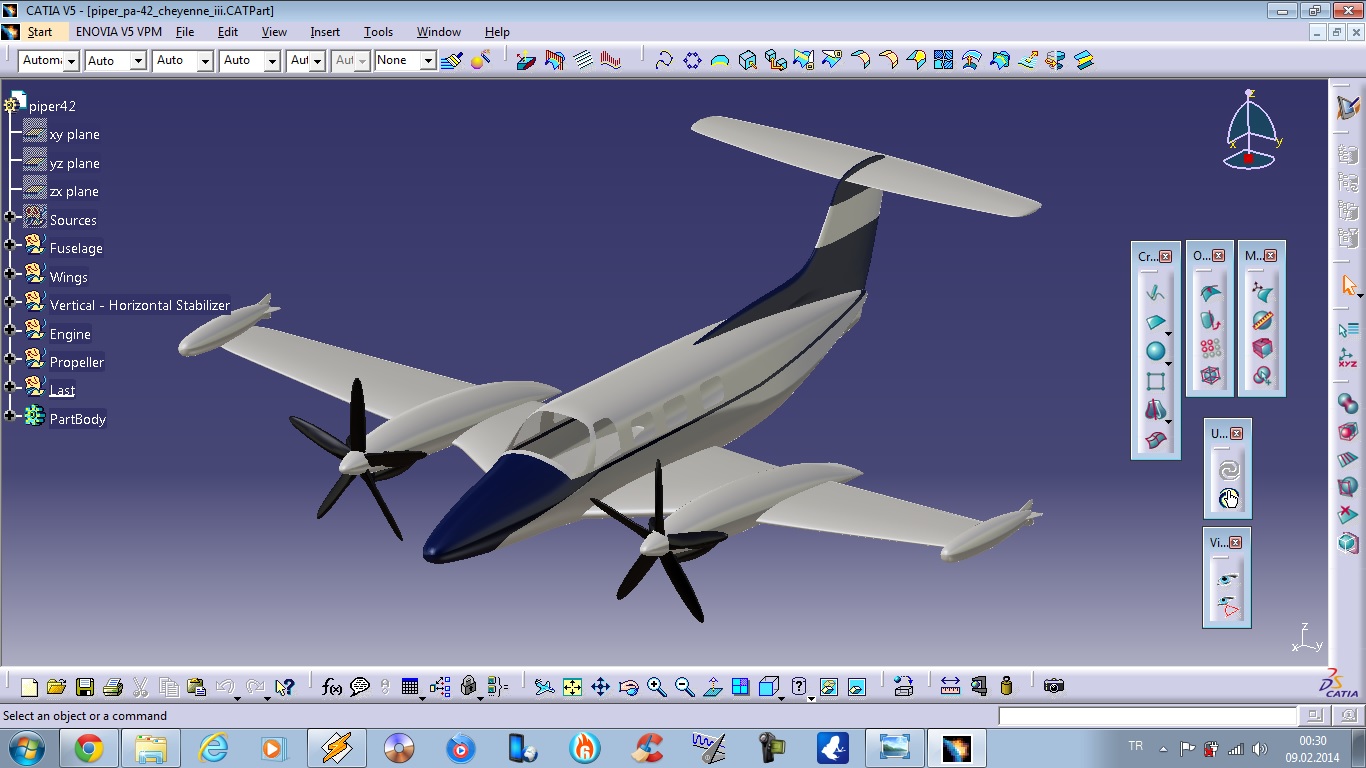Screen dimensions: 1366x768
Task: Select the Last tree item
Action: point(62,391)
